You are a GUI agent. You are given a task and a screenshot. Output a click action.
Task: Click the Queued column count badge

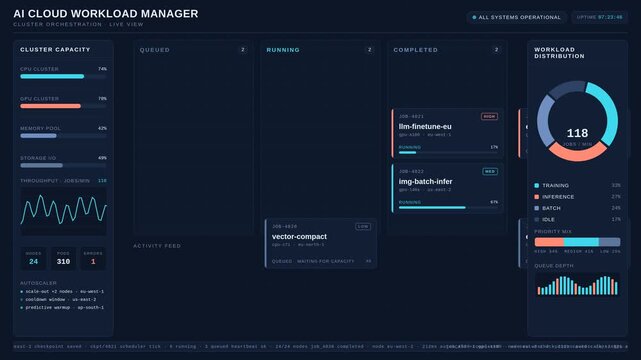242,50
